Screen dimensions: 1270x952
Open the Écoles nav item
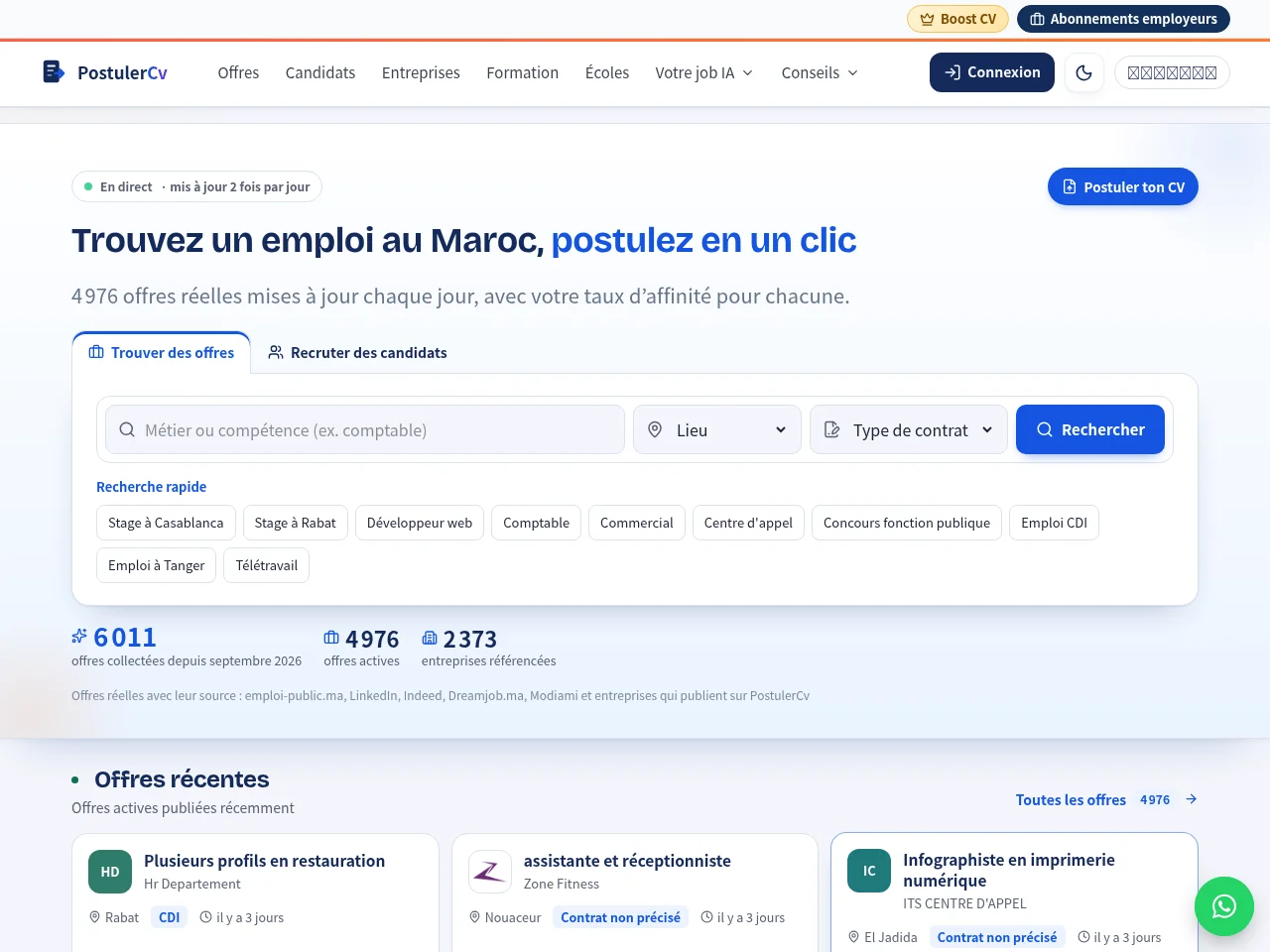click(x=607, y=72)
